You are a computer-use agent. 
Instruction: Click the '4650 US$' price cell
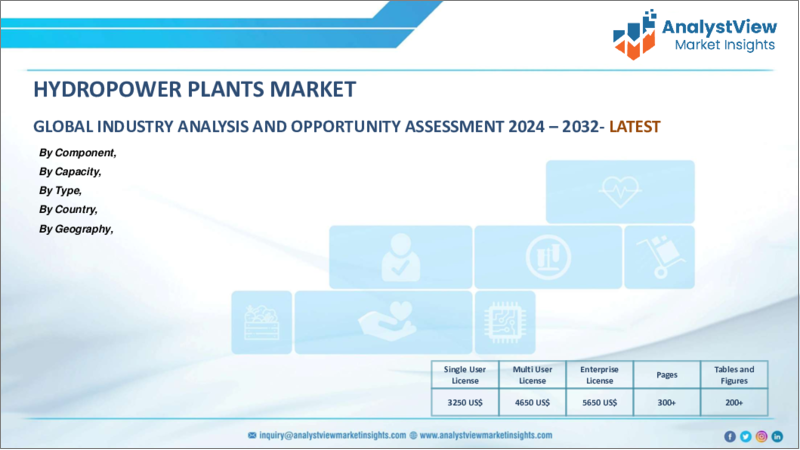pyautogui.click(x=532, y=403)
